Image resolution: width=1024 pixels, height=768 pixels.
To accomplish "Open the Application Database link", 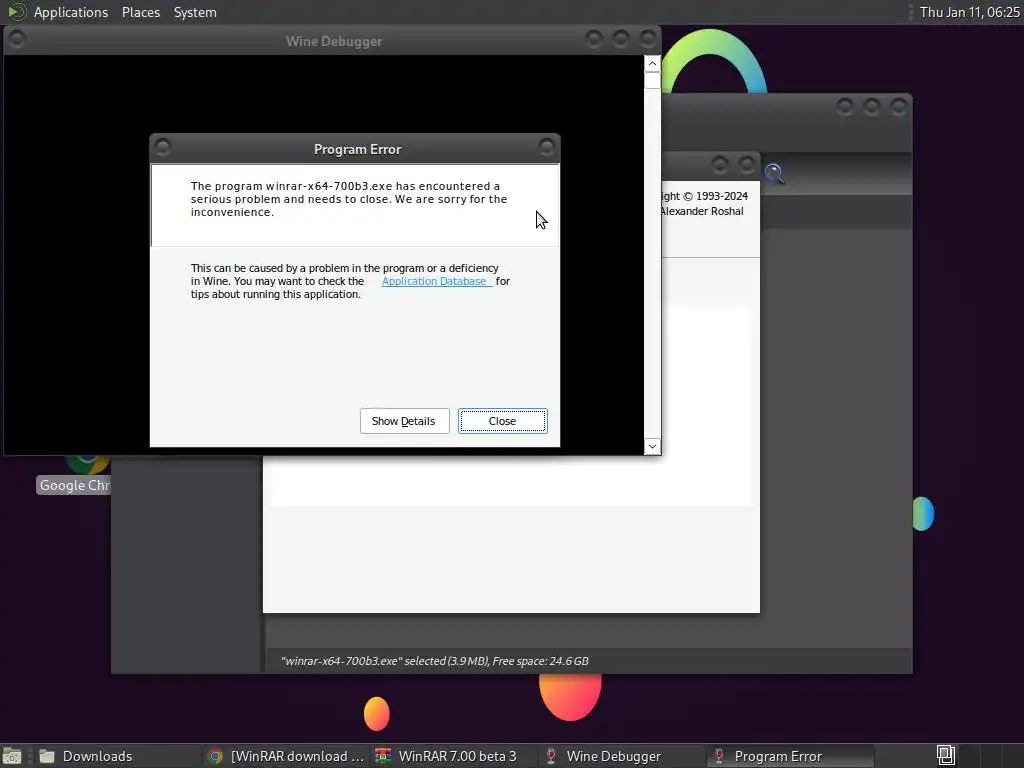I will [x=437, y=281].
